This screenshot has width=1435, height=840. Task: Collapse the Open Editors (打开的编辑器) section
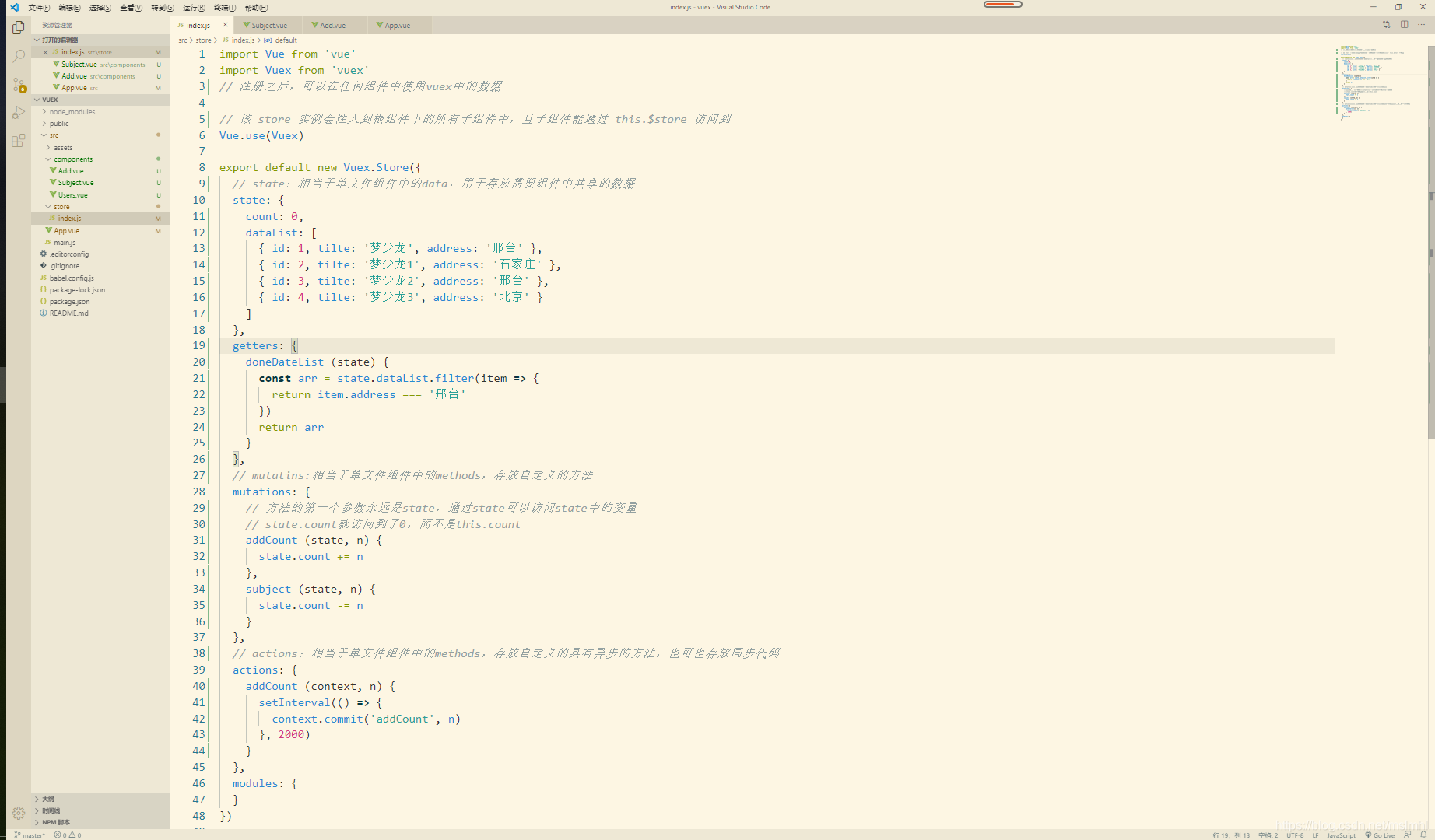100,40
